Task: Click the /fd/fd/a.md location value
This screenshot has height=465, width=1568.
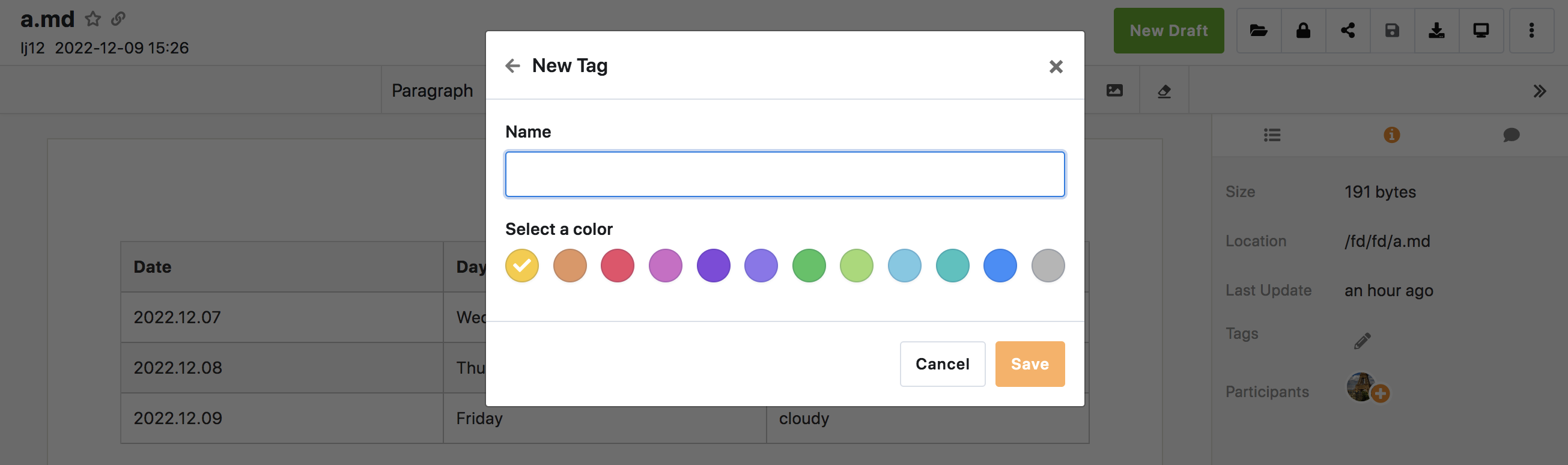Action: point(1387,241)
